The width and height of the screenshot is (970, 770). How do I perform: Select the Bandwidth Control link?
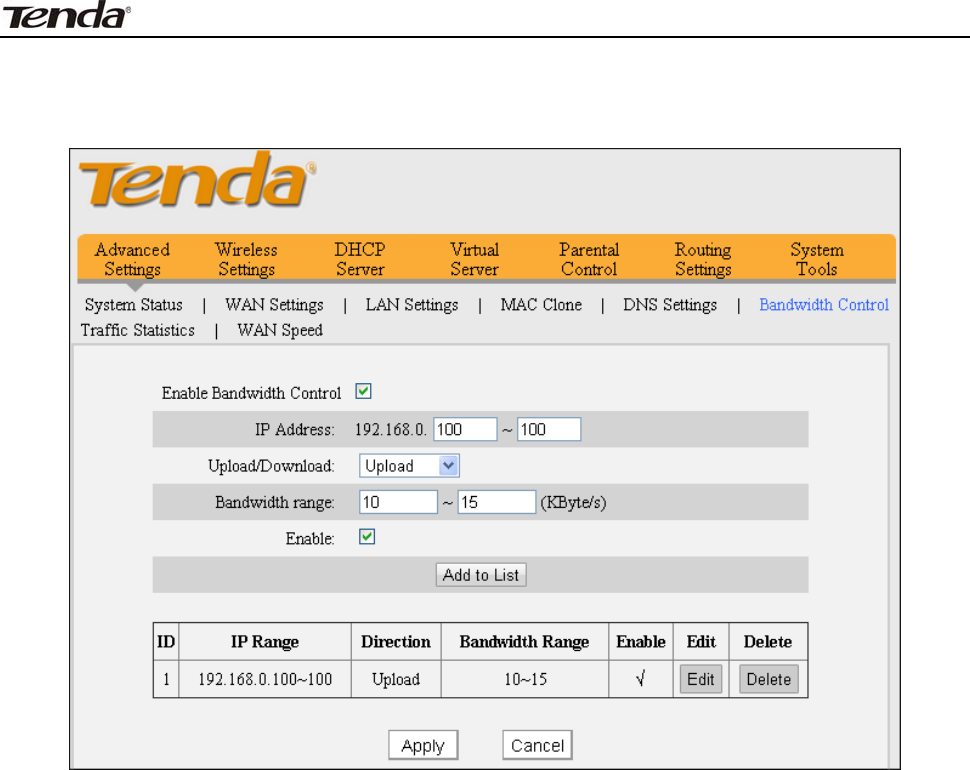[x=824, y=305]
